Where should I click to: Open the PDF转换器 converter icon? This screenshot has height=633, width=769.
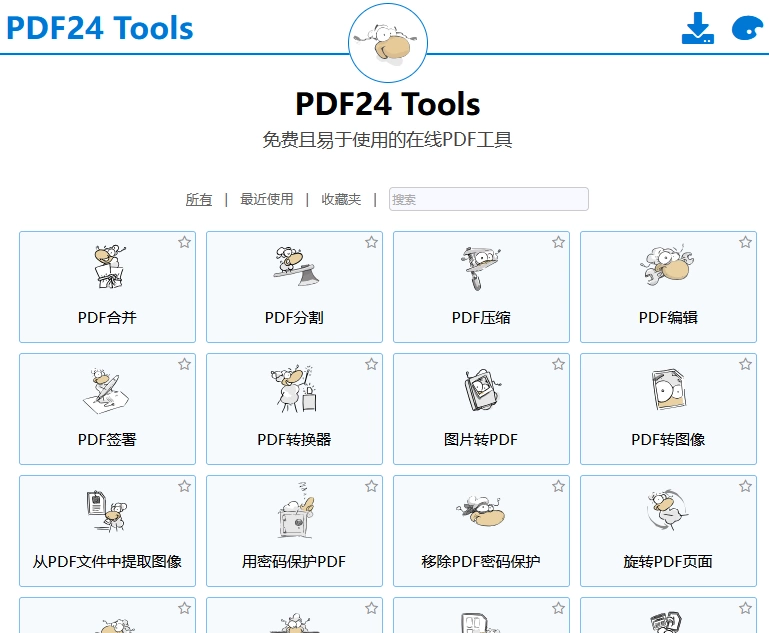(294, 389)
